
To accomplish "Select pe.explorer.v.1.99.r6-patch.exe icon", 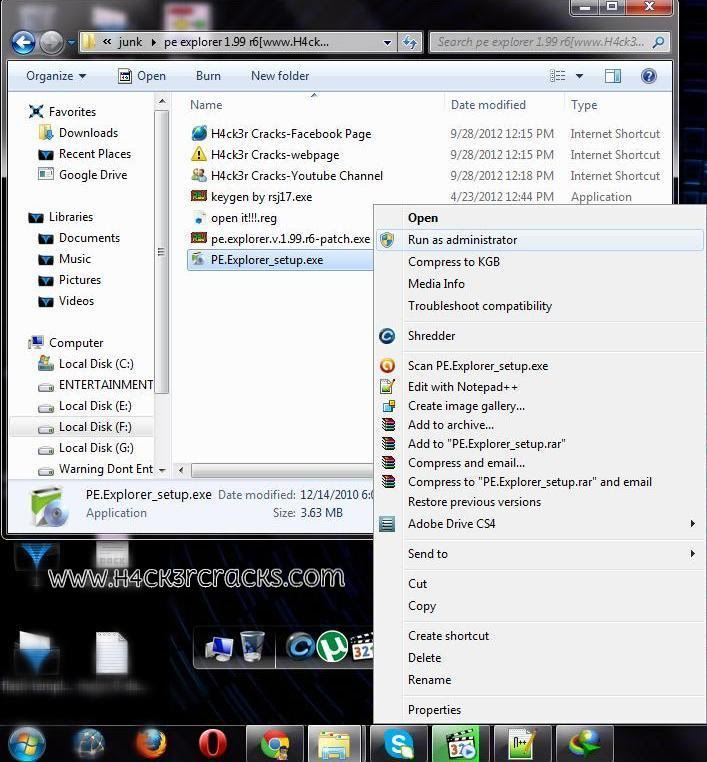I will [199, 238].
